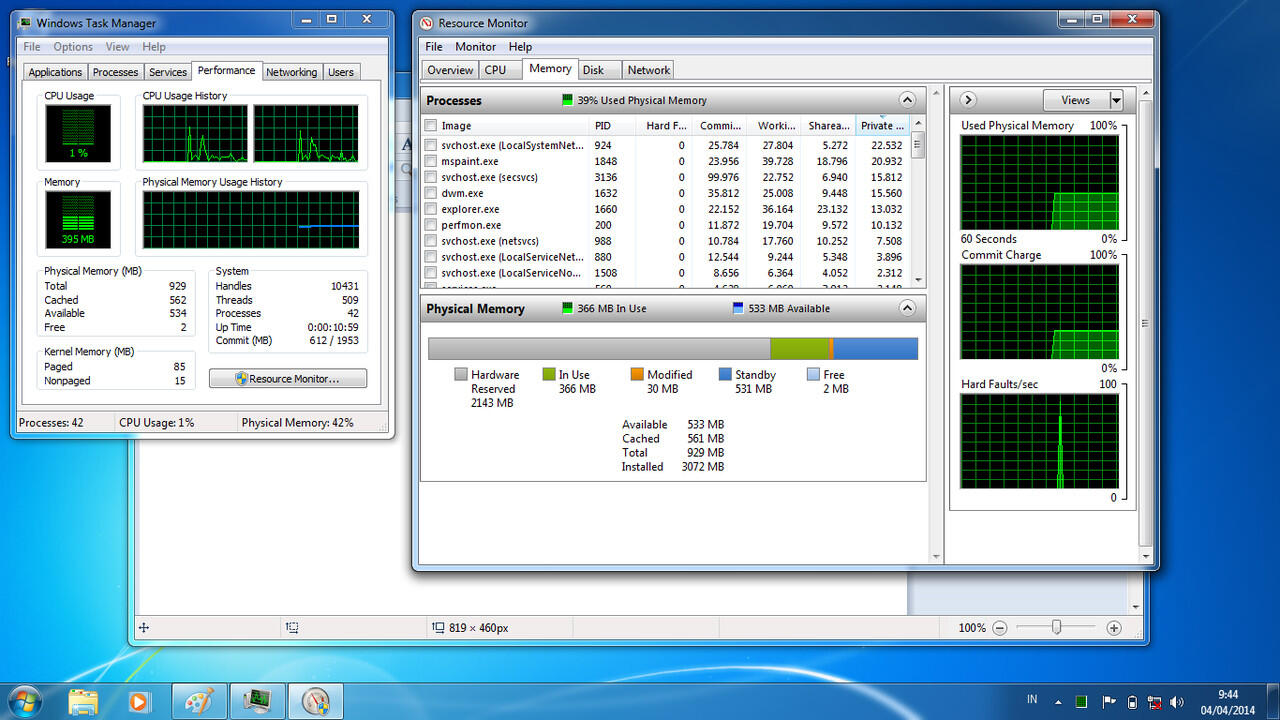Click Paint zoom slider thumb
Viewport: 1280px width, 720px height.
pyautogui.click(x=1056, y=628)
